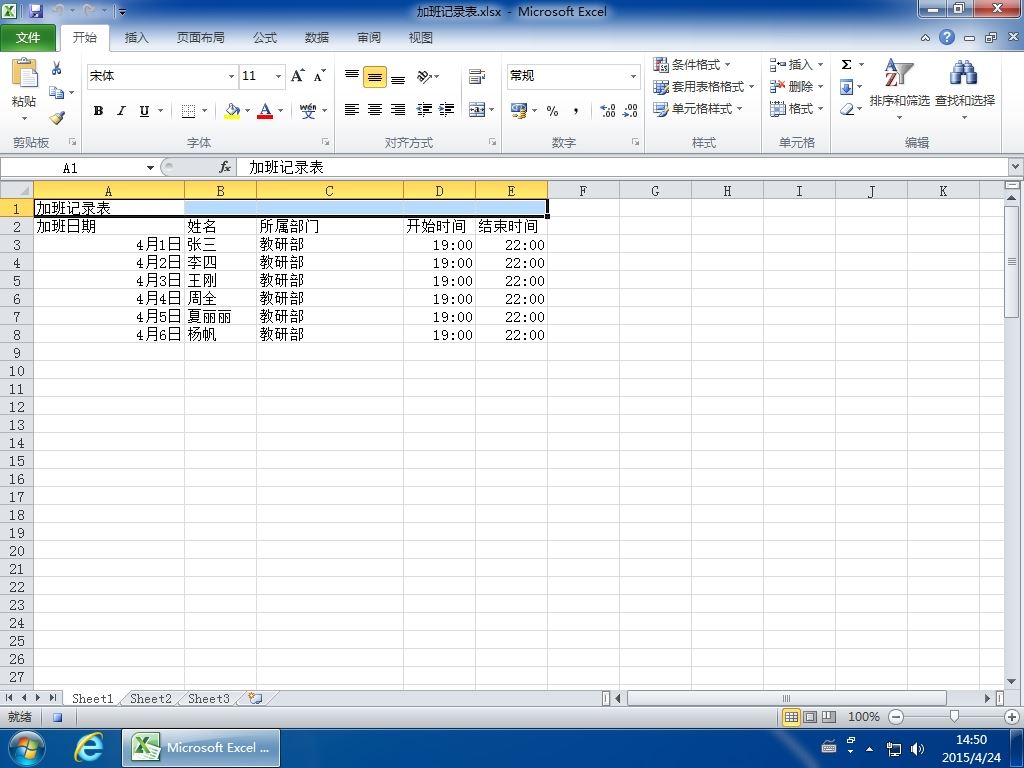
Task: Open Sort and Filter (排序和筛选)
Action: [x=899, y=89]
